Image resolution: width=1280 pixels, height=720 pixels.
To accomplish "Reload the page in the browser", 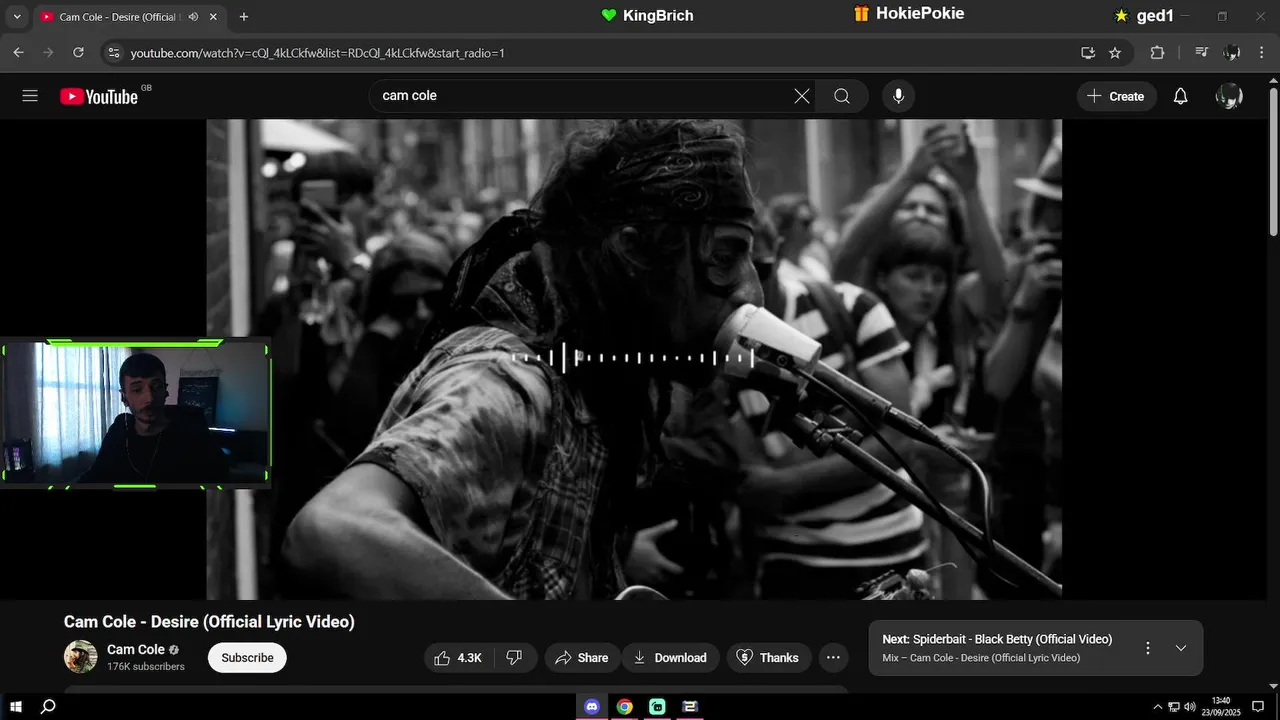I will coord(78,52).
